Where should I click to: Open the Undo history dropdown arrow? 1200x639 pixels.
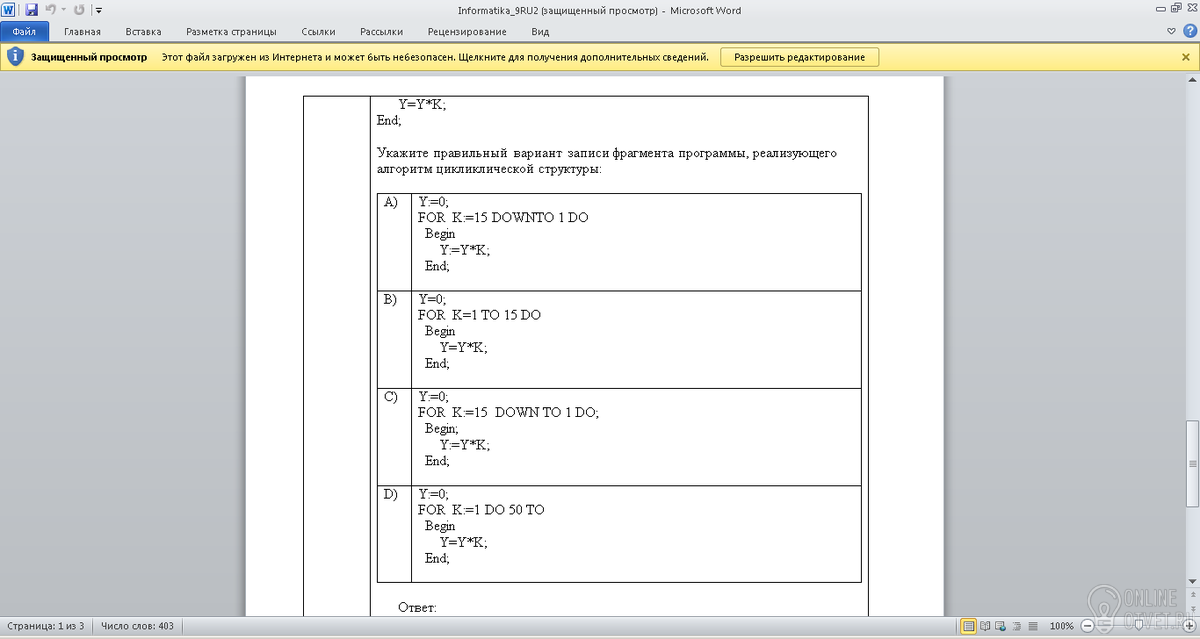(x=62, y=10)
